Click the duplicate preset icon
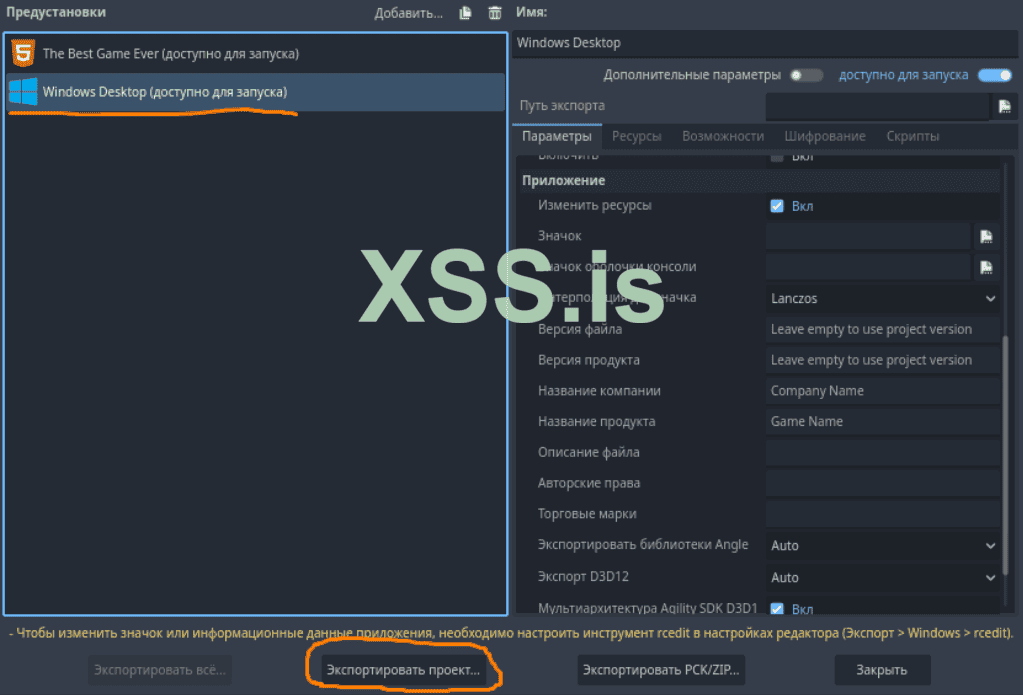Screen dimensions: 1023x695 (x=465, y=12)
